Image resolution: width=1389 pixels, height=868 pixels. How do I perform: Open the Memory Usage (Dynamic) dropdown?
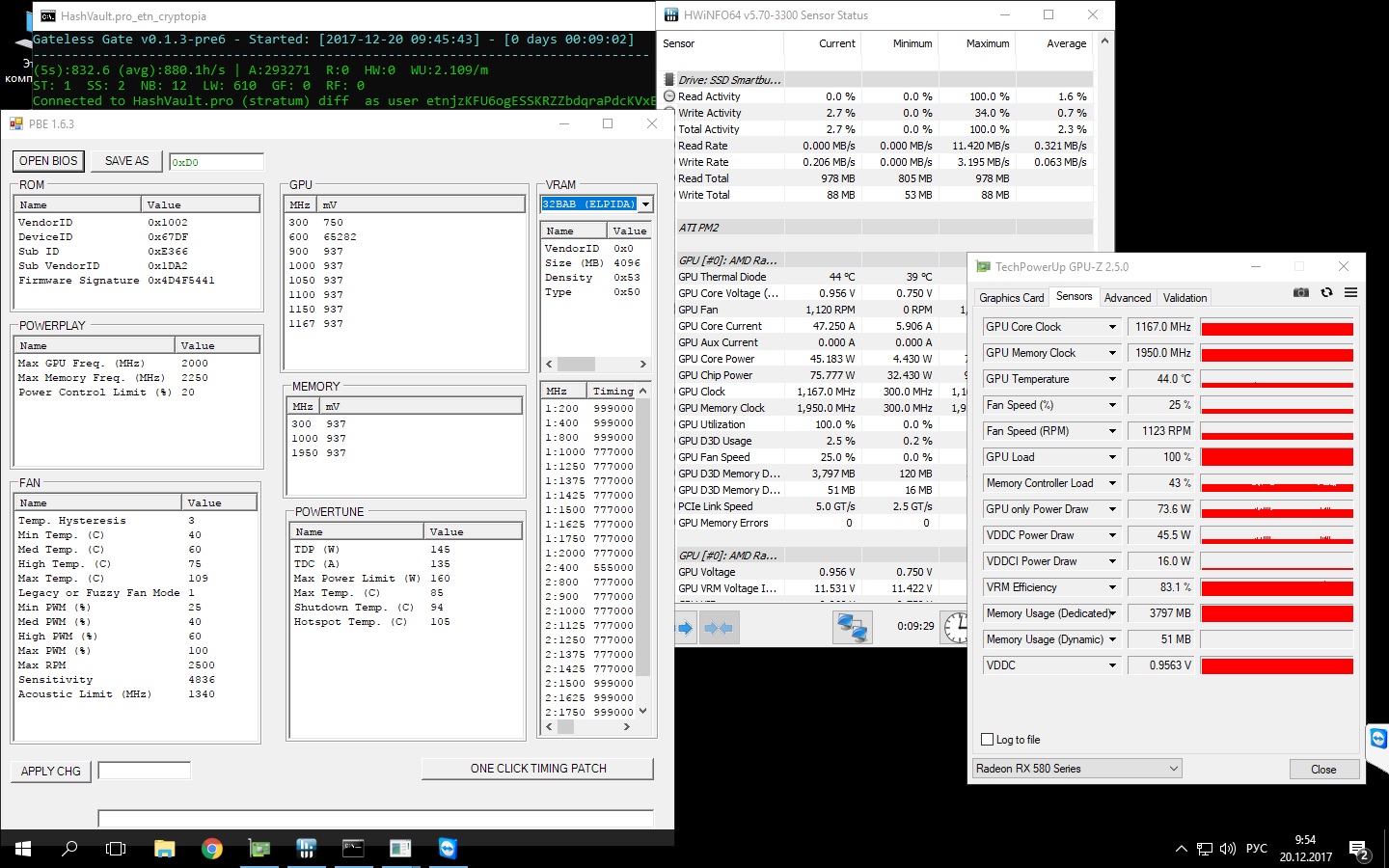1112,639
